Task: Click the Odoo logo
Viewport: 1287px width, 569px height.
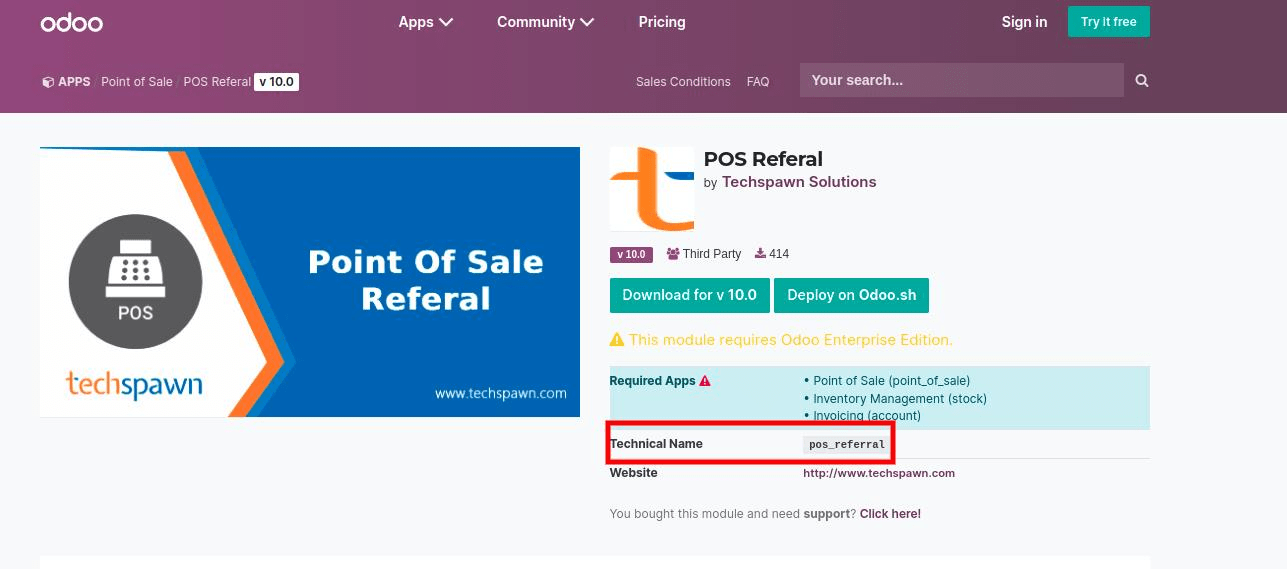Action: tap(71, 22)
